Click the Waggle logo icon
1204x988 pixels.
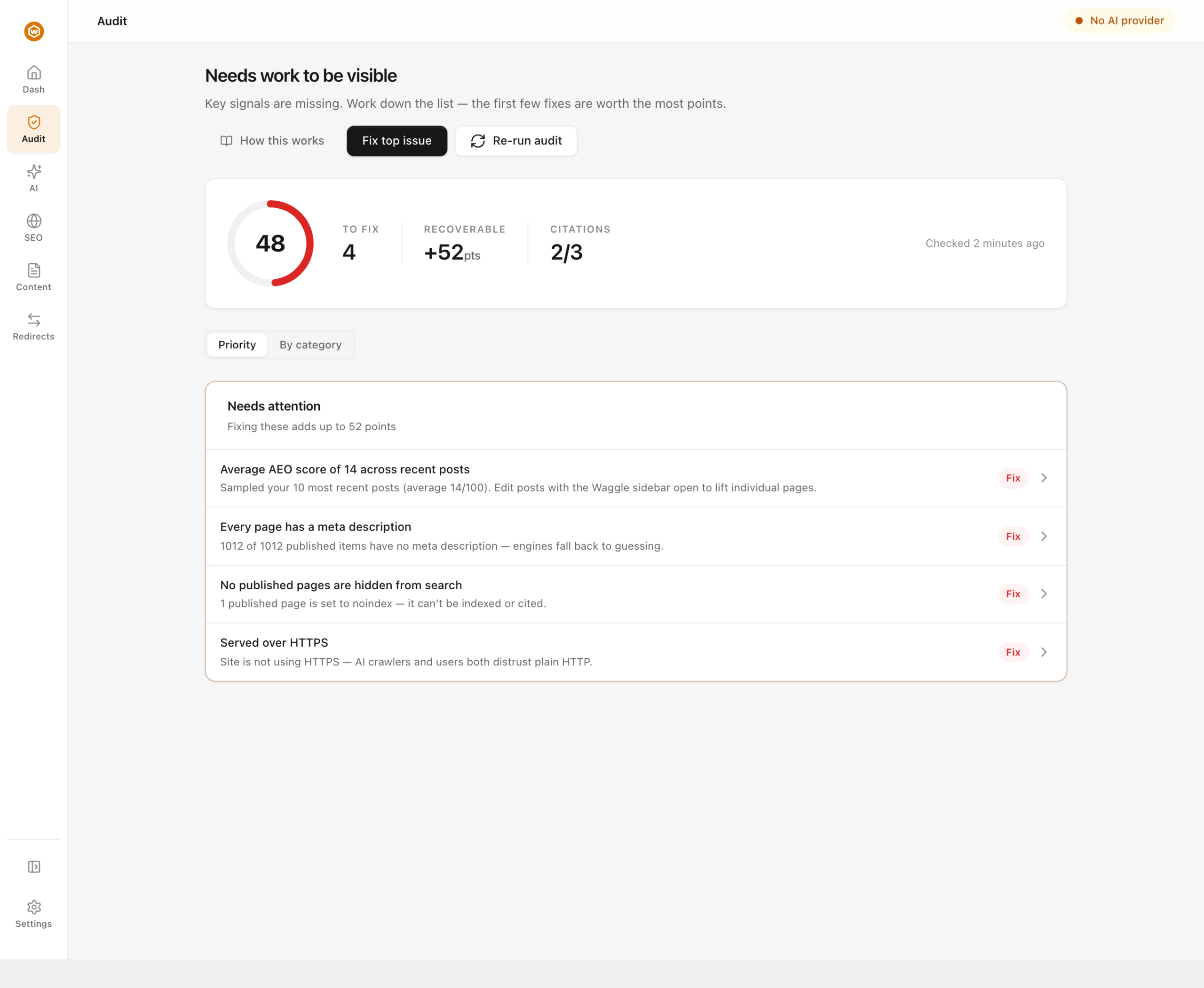tap(33, 32)
